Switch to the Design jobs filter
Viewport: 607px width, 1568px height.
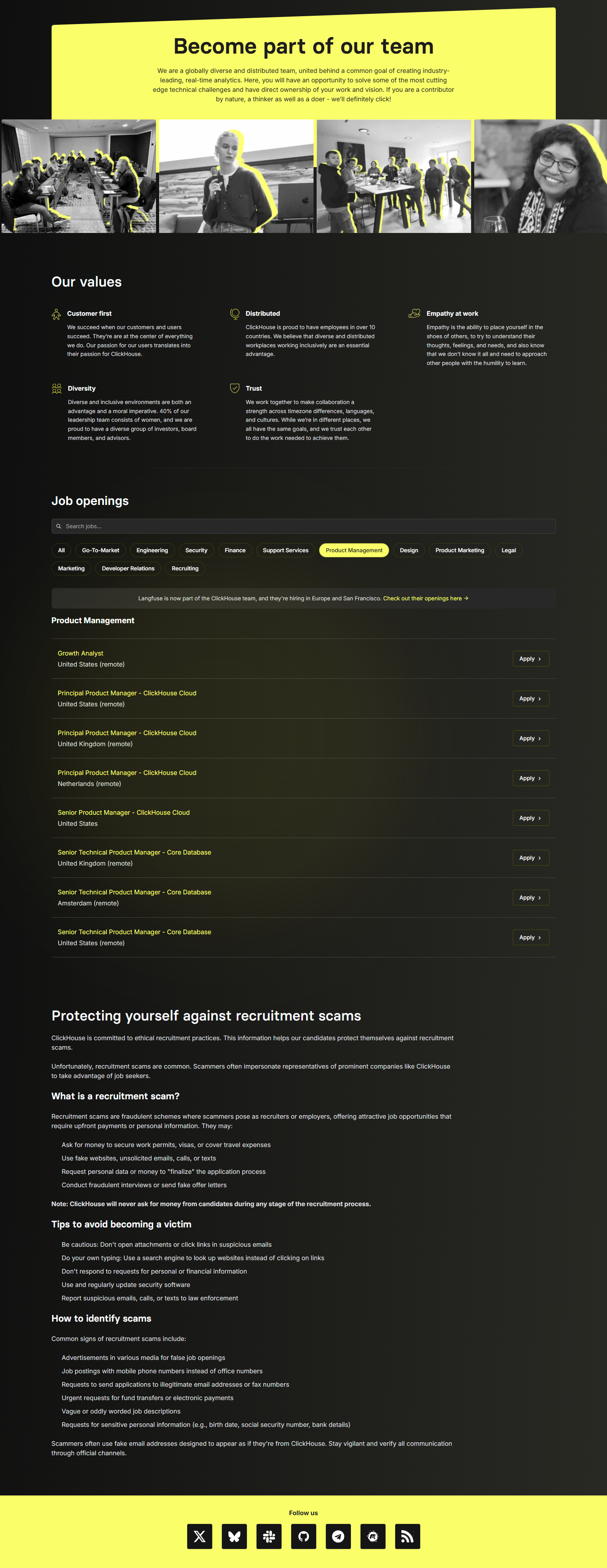pyautogui.click(x=409, y=550)
